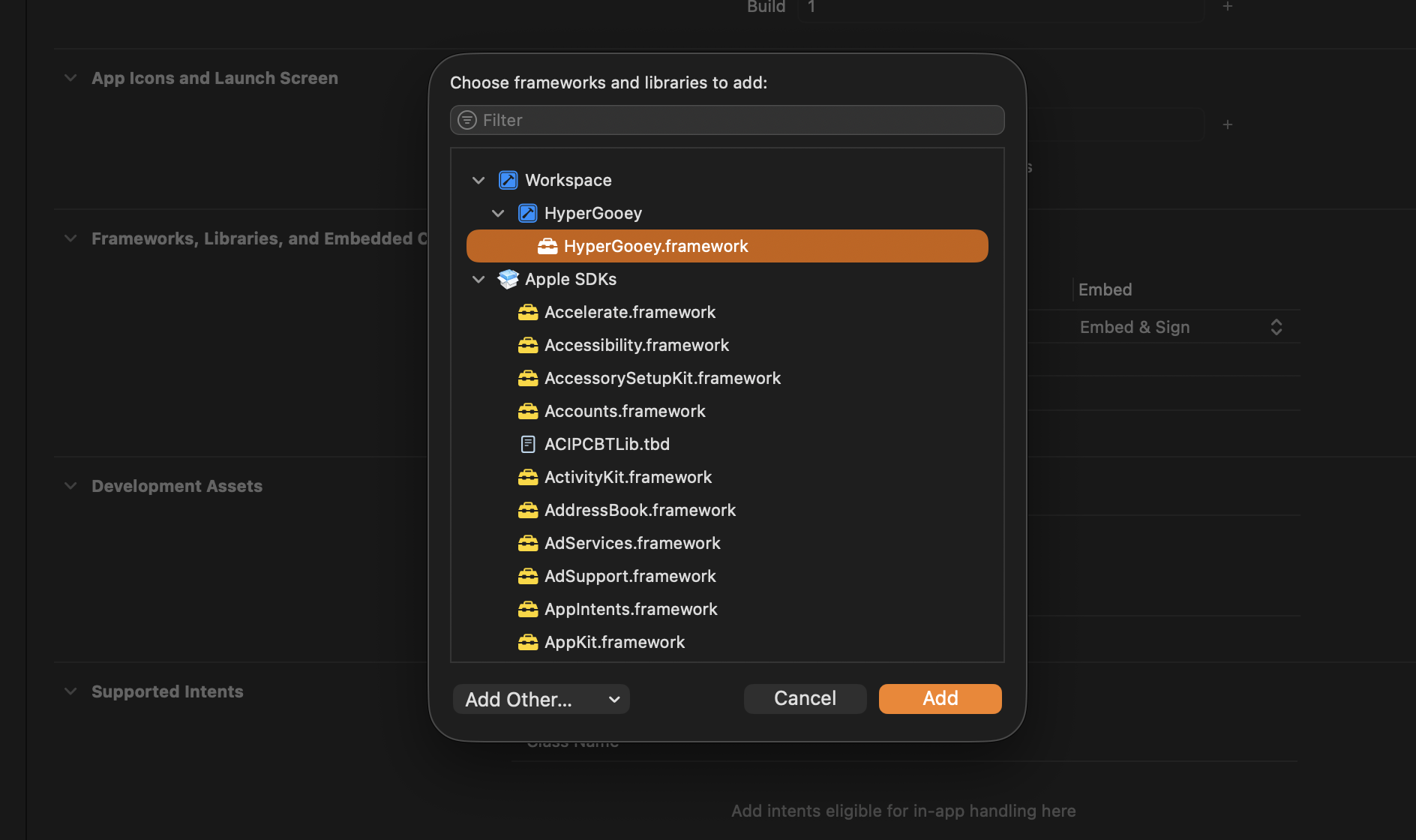The image size is (1416, 840).
Task: Click the AppIntents.framework toolbox icon
Action: [528, 609]
